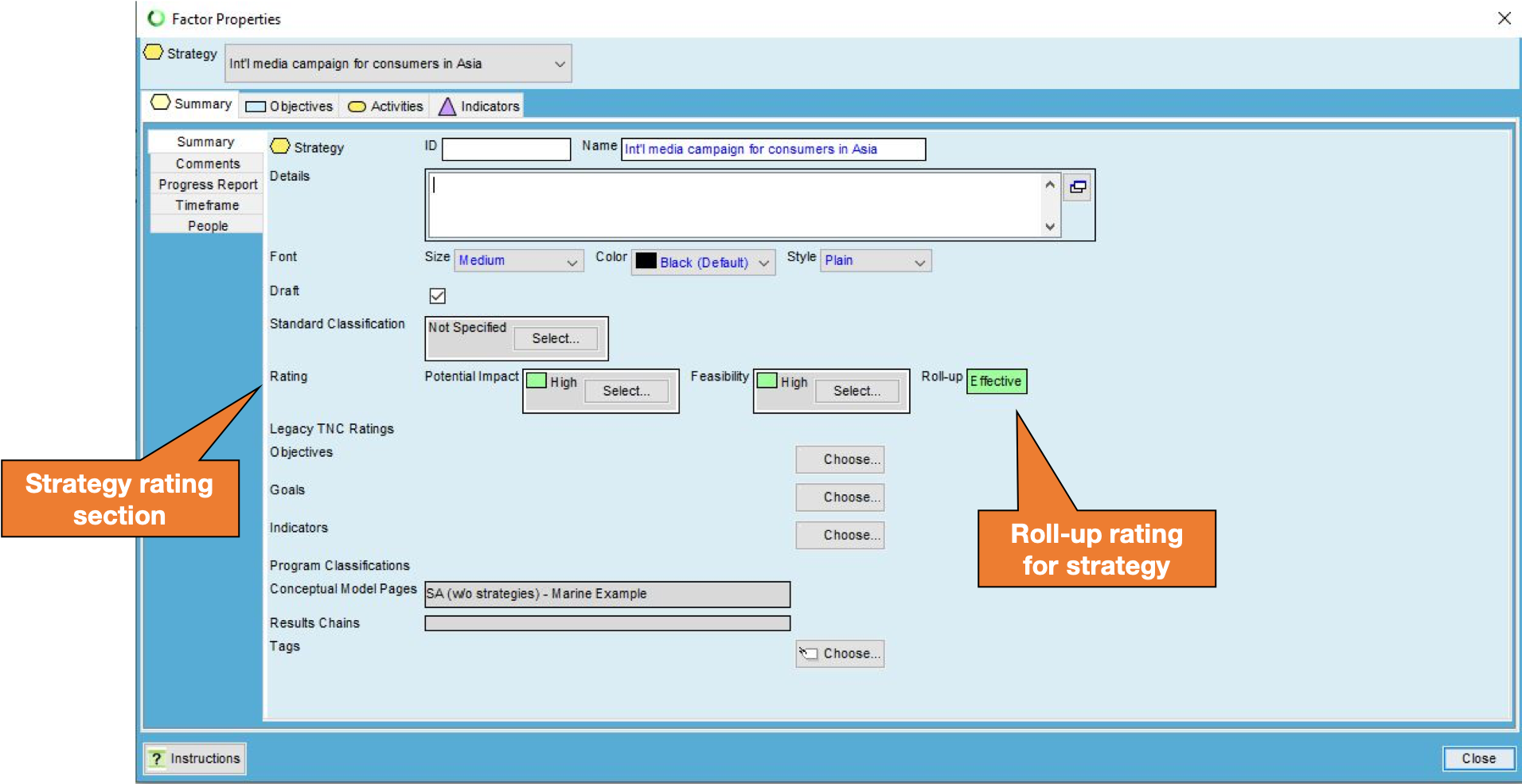Click the green Potential Impact rating icon
Viewport: 1522px width, 784px height.
pos(537,381)
